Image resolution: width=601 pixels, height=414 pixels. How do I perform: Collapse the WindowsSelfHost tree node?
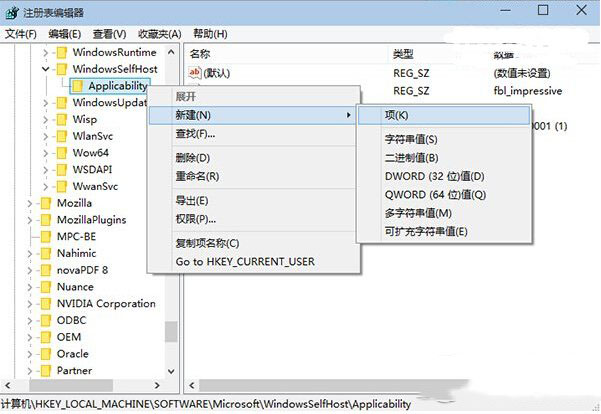(x=46, y=69)
